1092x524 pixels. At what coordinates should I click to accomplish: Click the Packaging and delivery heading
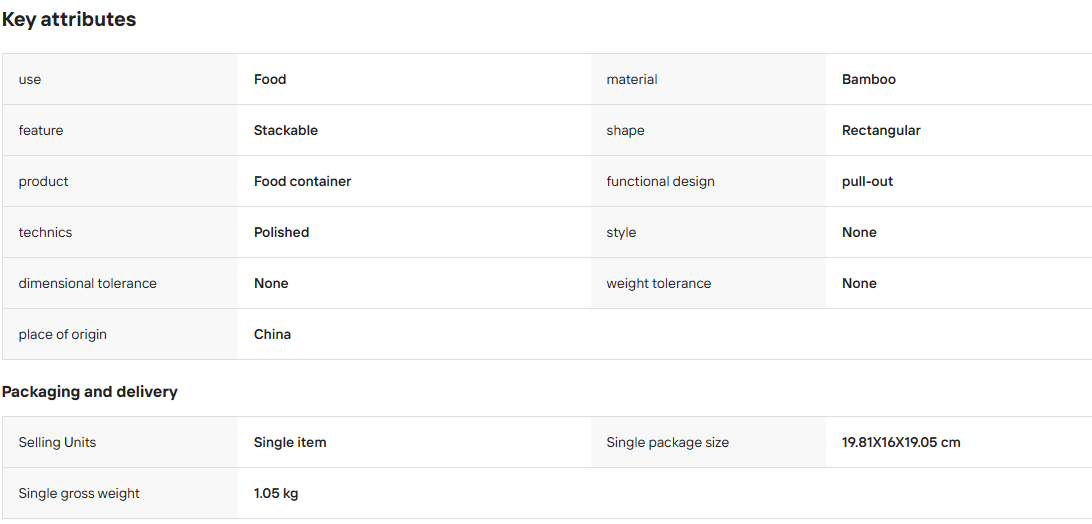click(89, 392)
